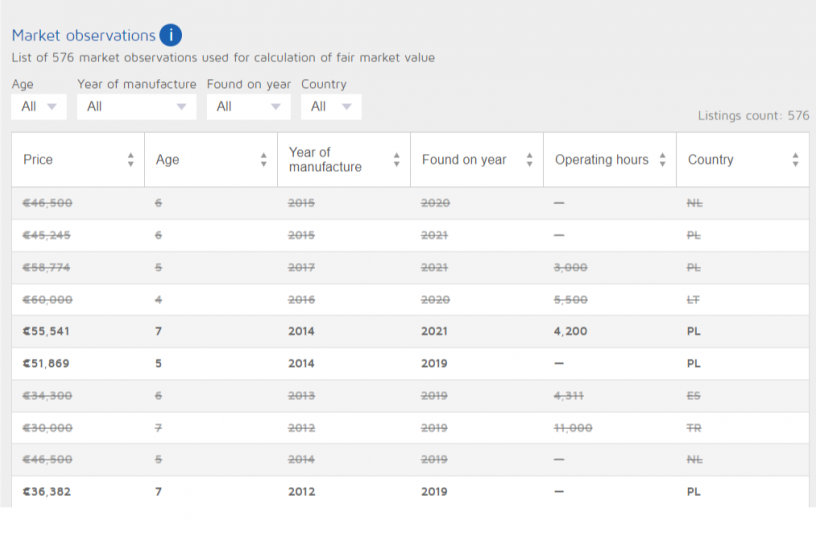Viewport: 816px width, 536px height.
Task: Click the Market observations heading
Action: [84, 35]
